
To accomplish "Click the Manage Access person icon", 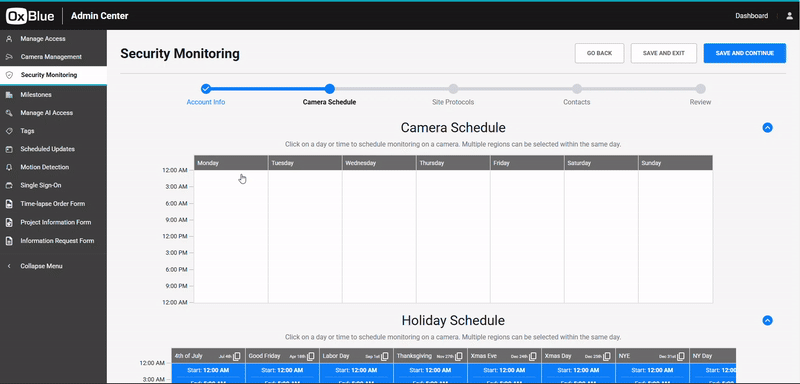I will tap(9, 39).
